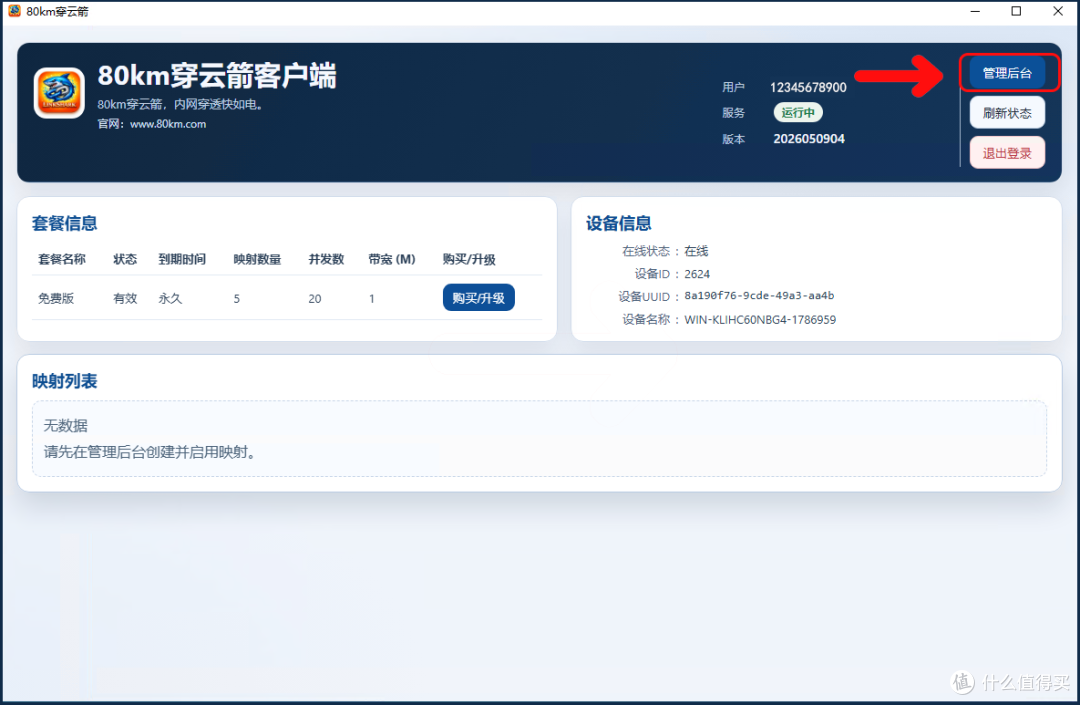Viewport: 1080px width, 705px height.
Task: Click the 有效 status cell
Action: click(x=125, y=298)
